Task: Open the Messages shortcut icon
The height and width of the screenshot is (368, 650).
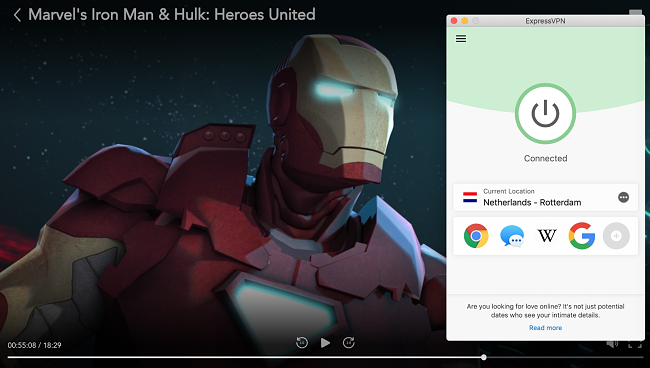Action: (512, 236)
